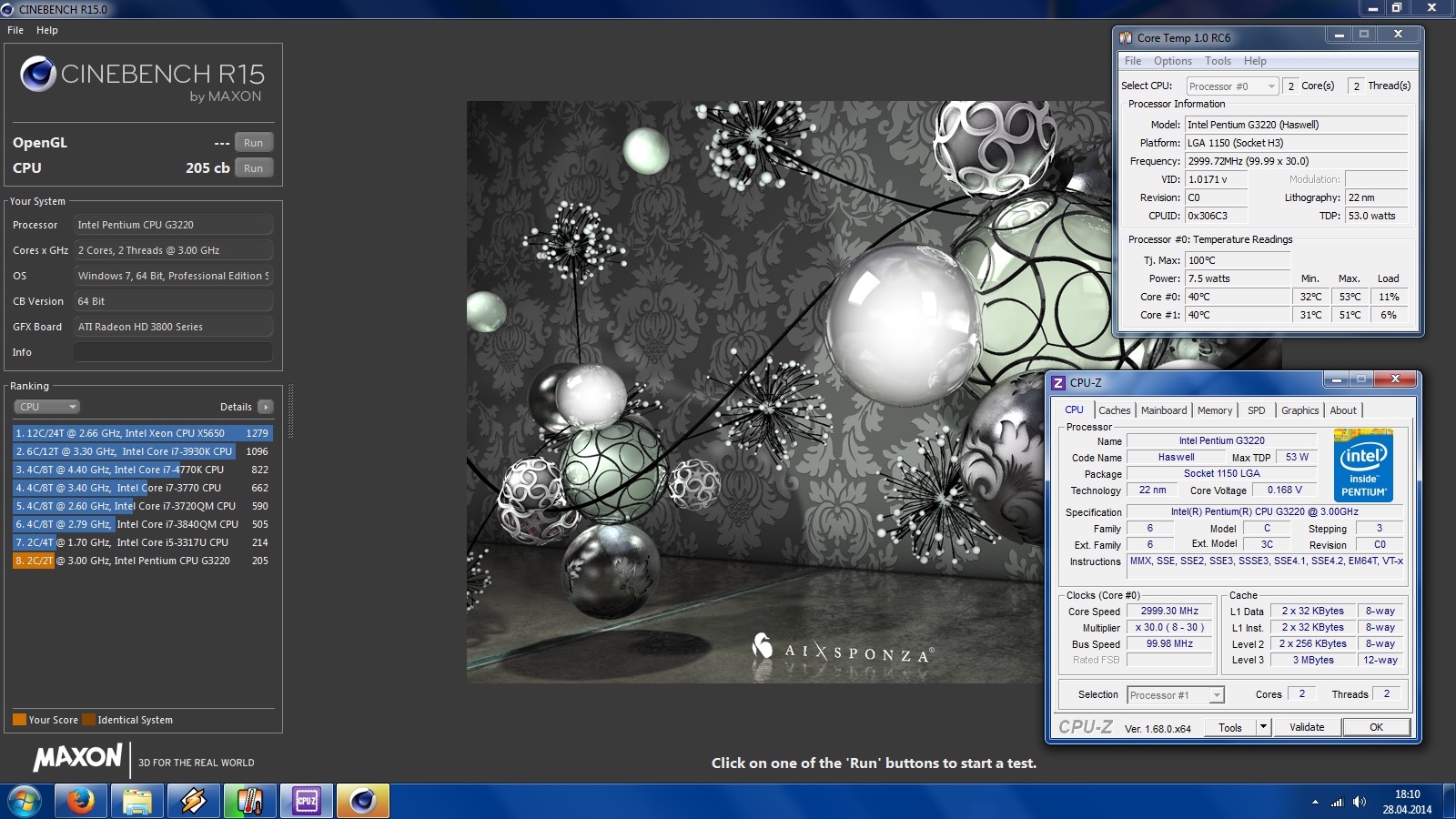Open Cinebench Help menu
The height and width of the screenshot is (819, 1456).
47,30
